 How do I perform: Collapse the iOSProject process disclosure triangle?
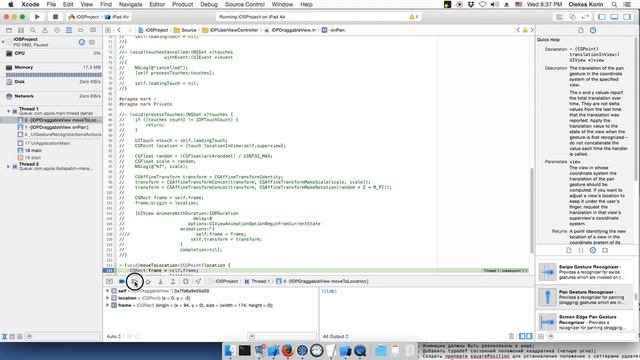click(x=3, y=42)
